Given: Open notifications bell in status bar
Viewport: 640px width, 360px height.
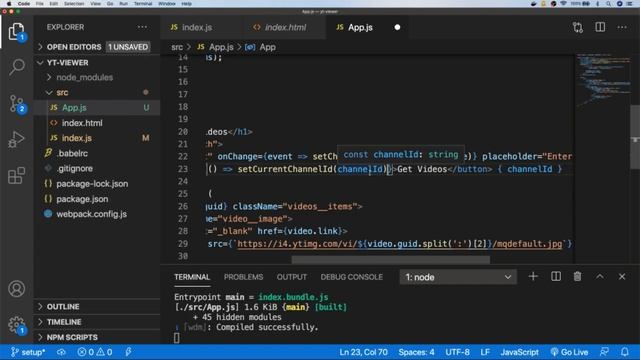Looking at the screenshot, I should coord(624,352).
